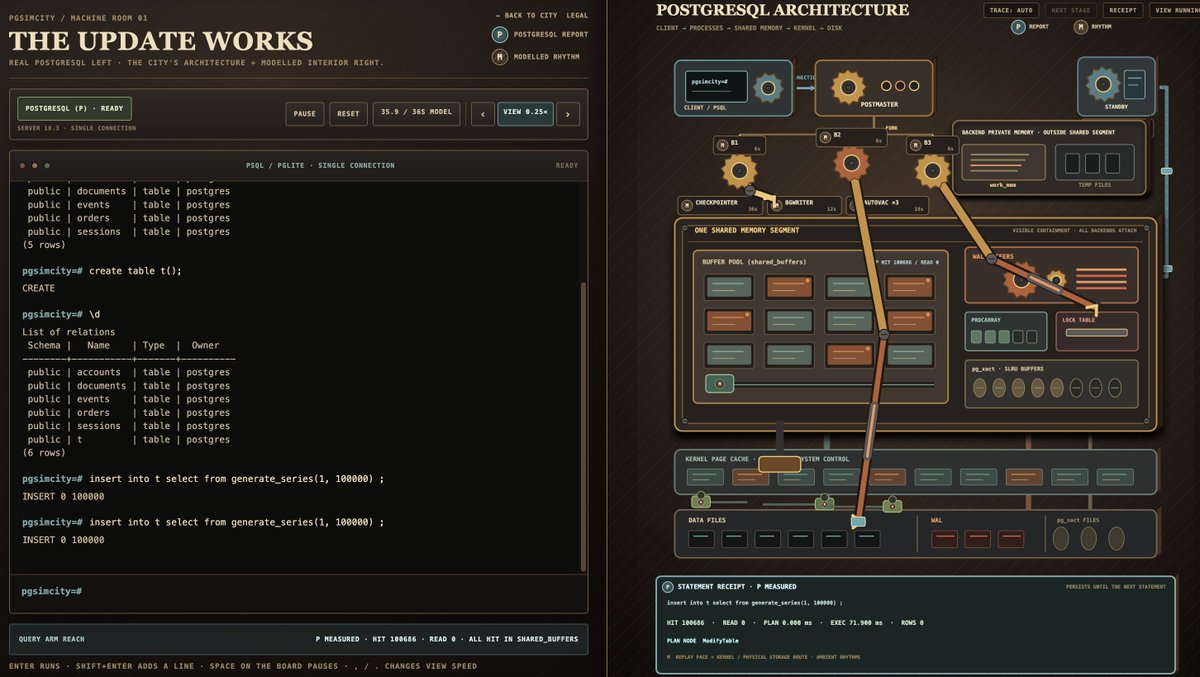Click the View Running button
This screenshot has height=677, width=1200.
1176,10
